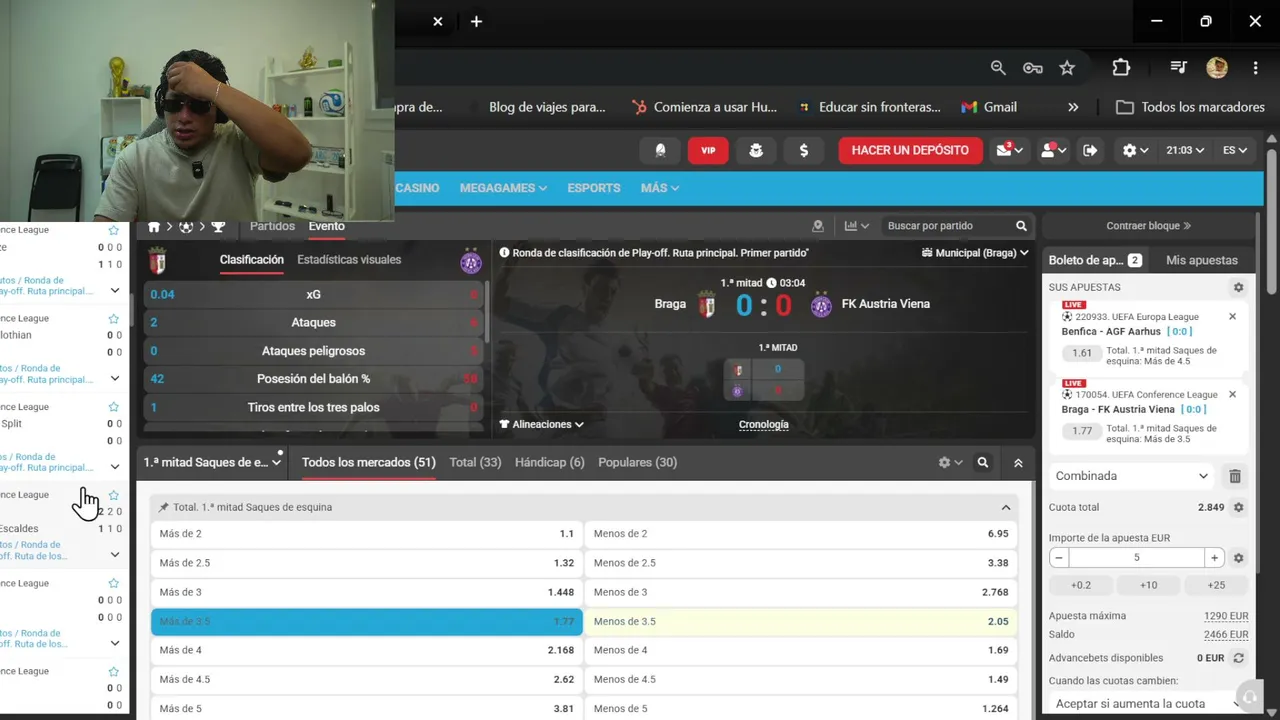Open the ESPORTS menu item
This screenshot has width=1280, height=720.
594,188
